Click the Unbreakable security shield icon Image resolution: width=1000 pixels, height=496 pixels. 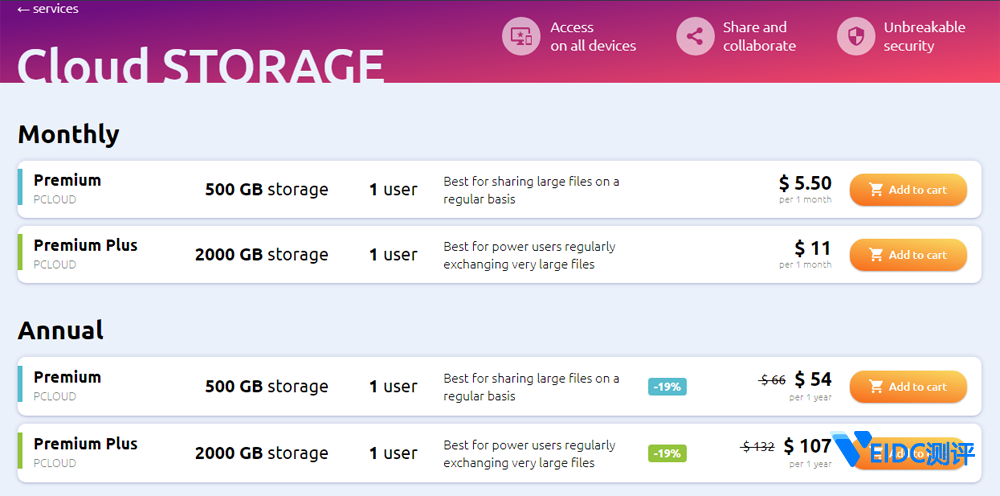point(856,37)
